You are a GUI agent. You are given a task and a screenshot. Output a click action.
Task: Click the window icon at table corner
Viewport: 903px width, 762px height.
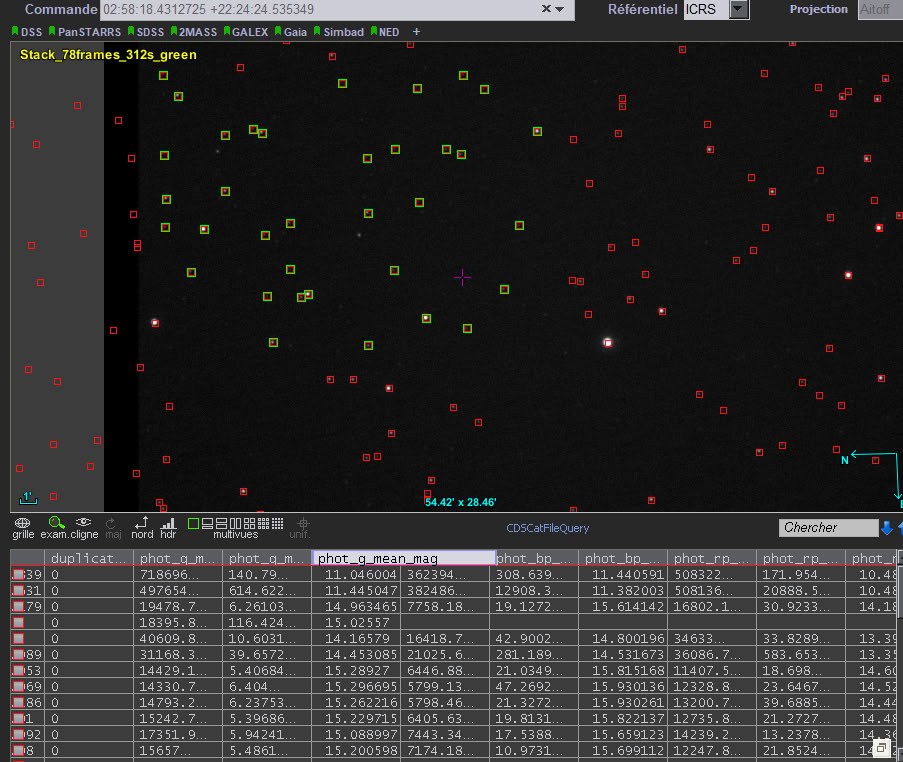[881, 748]
